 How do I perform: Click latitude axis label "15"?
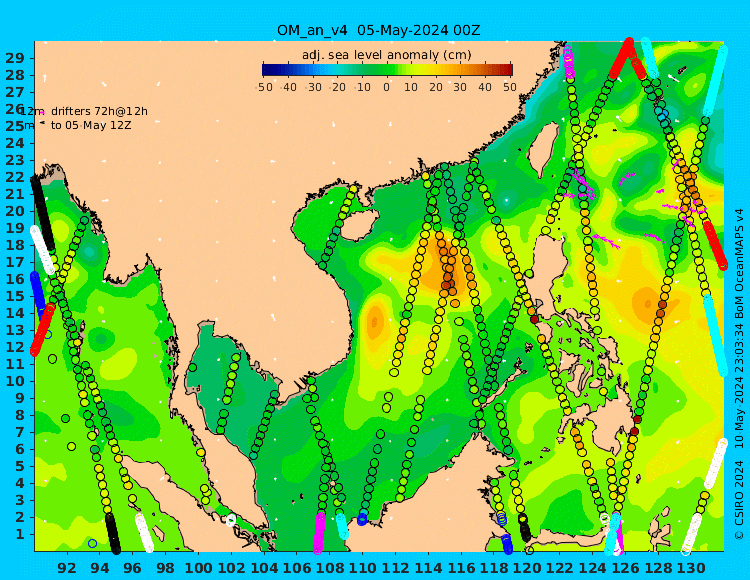point(14,296)
